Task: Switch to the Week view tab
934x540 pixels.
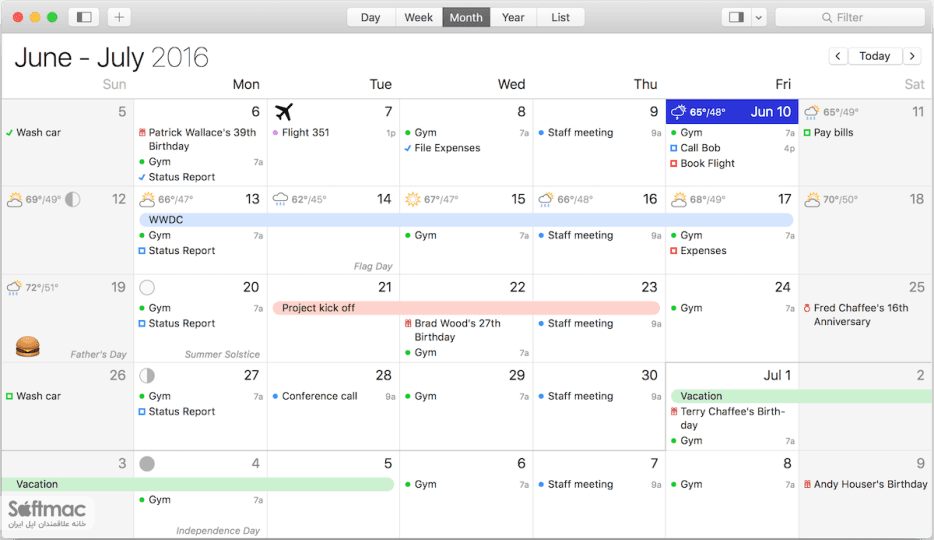Action: pyautogui.click(x=419, y=17)
